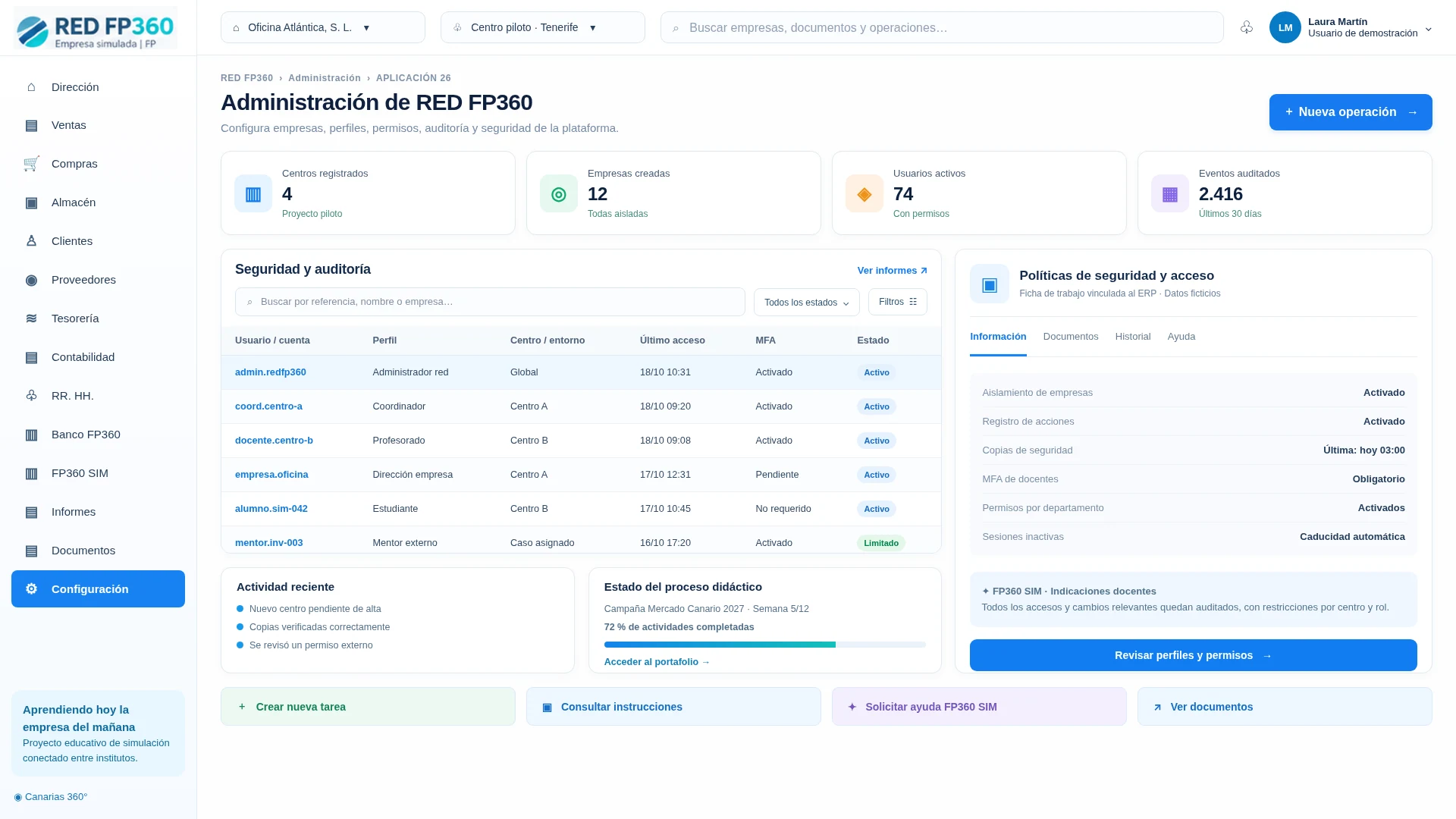Image resolution: width=1456 pixels, height=819 pixels.
Task: Open the Todos los estados dropdown
Action: click(807, 302)
